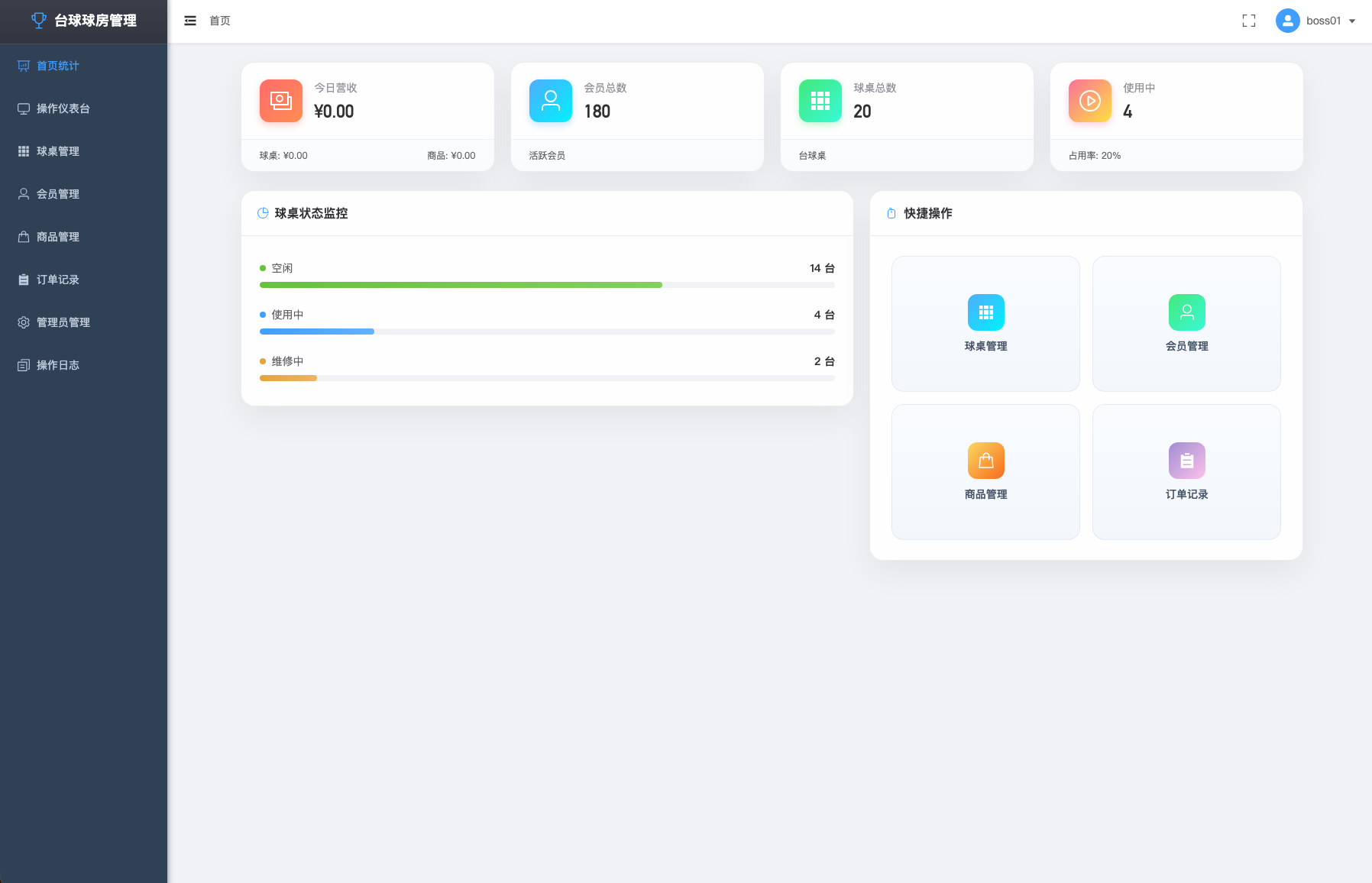Toggle the sidebar collapse hamburger icon
Screen dimensions: 1372x883
click(x=190, y=21)
